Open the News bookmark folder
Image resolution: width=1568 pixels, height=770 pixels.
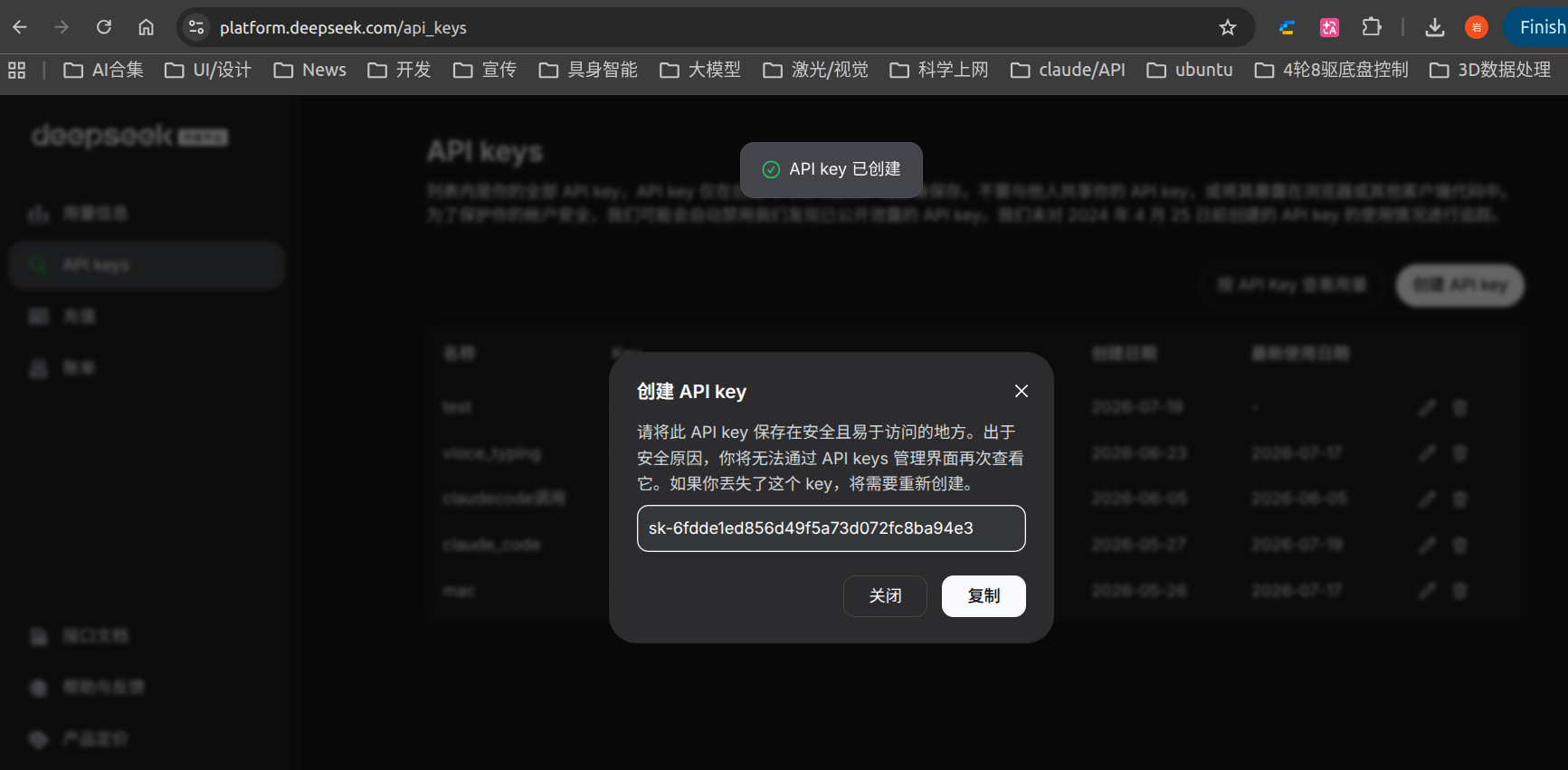click(x=309, y=70)
